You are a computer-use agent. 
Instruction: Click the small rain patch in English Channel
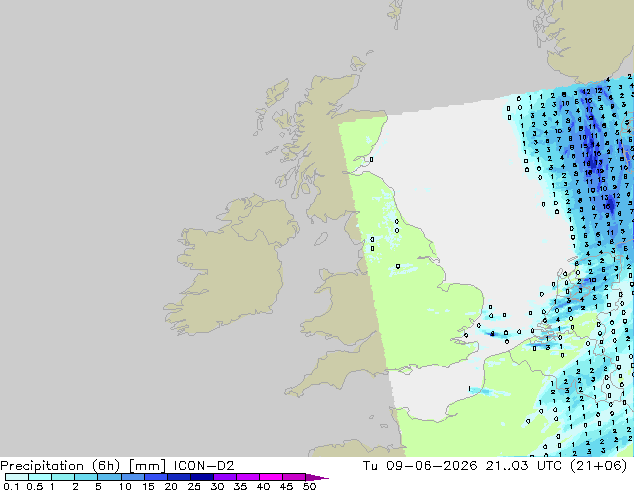[484, 391]
